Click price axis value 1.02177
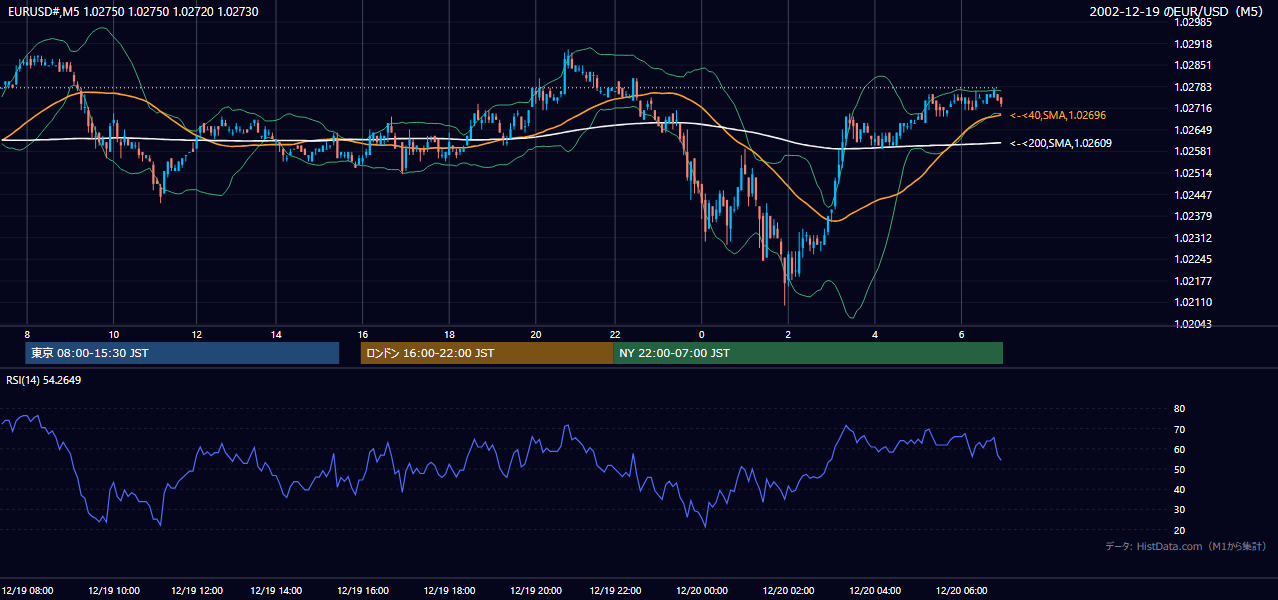Screen dimensions: 1278x600 [x=1192, y=281]
